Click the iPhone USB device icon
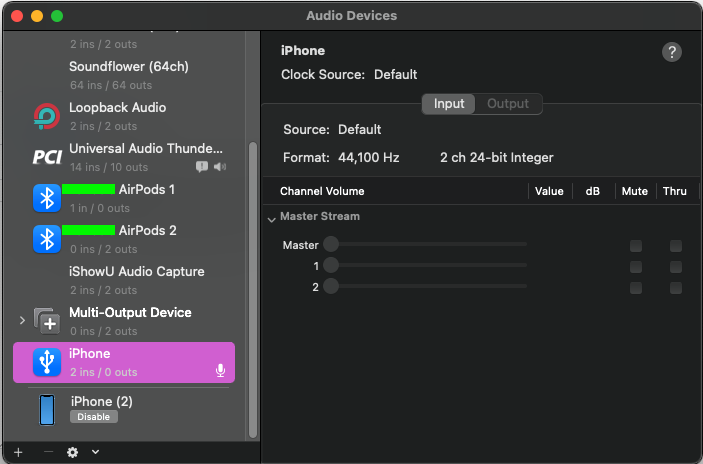The image size is (703, 464). coord(47,362)
